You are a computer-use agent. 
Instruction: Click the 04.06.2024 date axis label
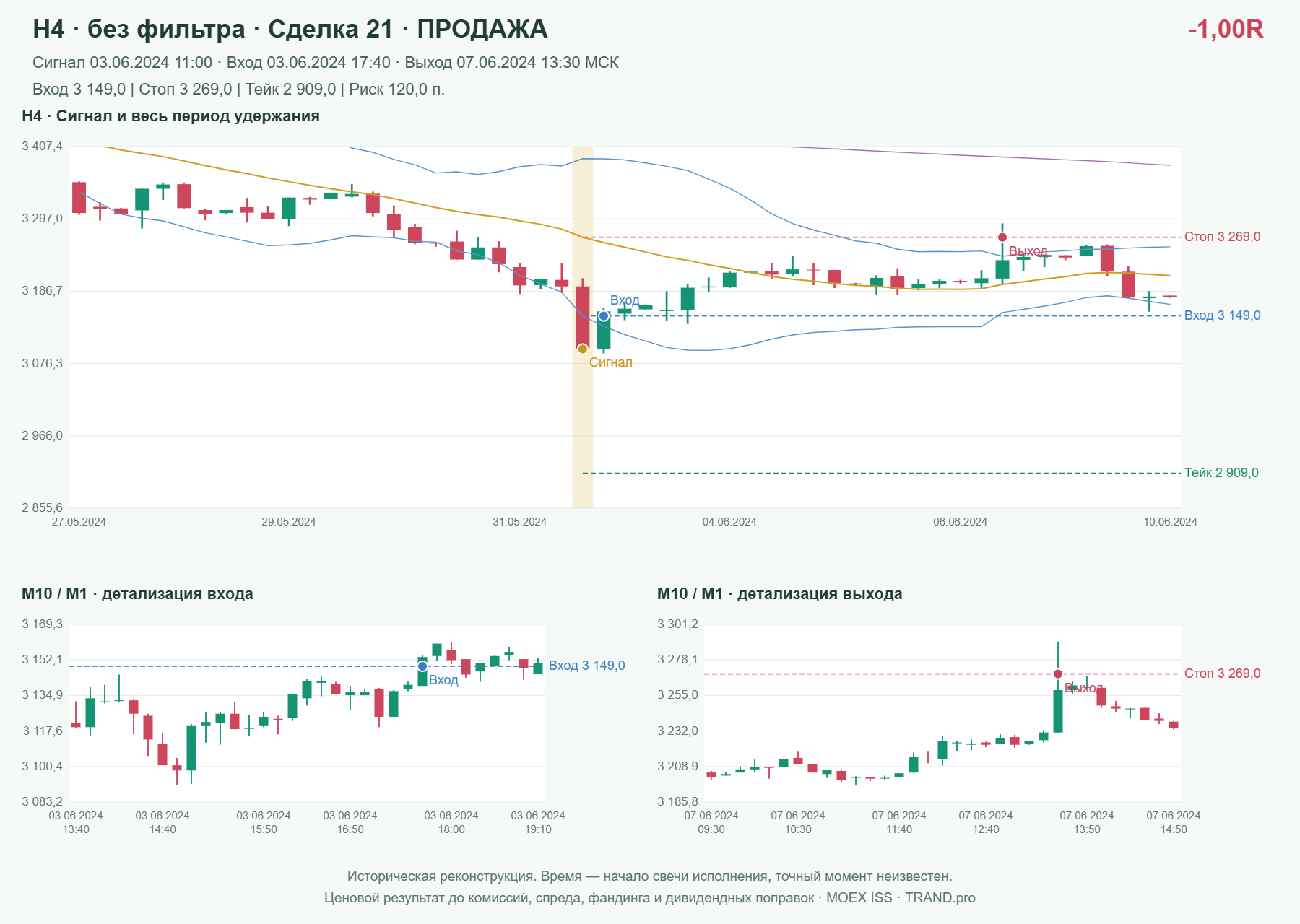(729, 522)
